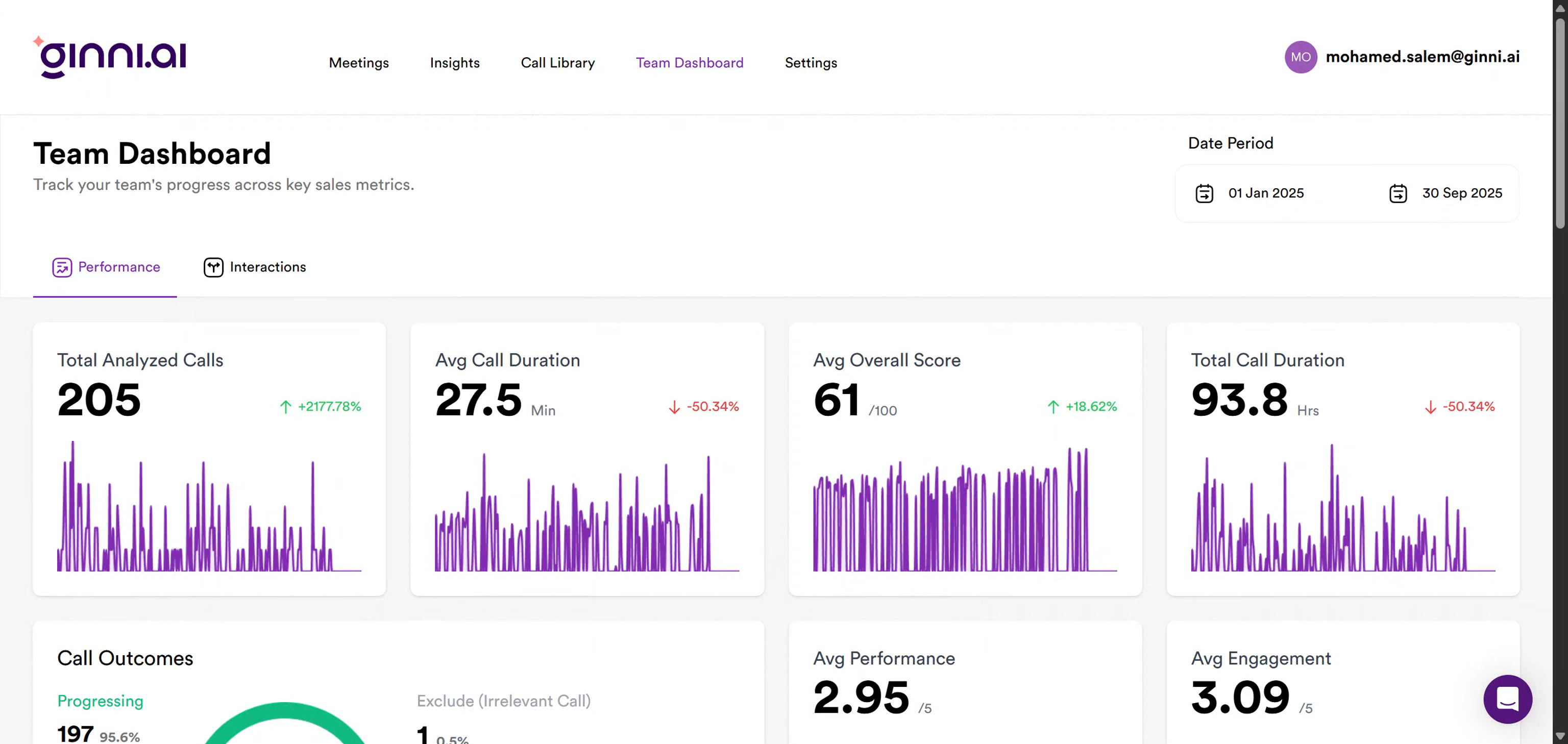The width and height of the screenshot is (1568, 744).
Task: Open the Call Library menu item
Action: [x=557, y=63]
